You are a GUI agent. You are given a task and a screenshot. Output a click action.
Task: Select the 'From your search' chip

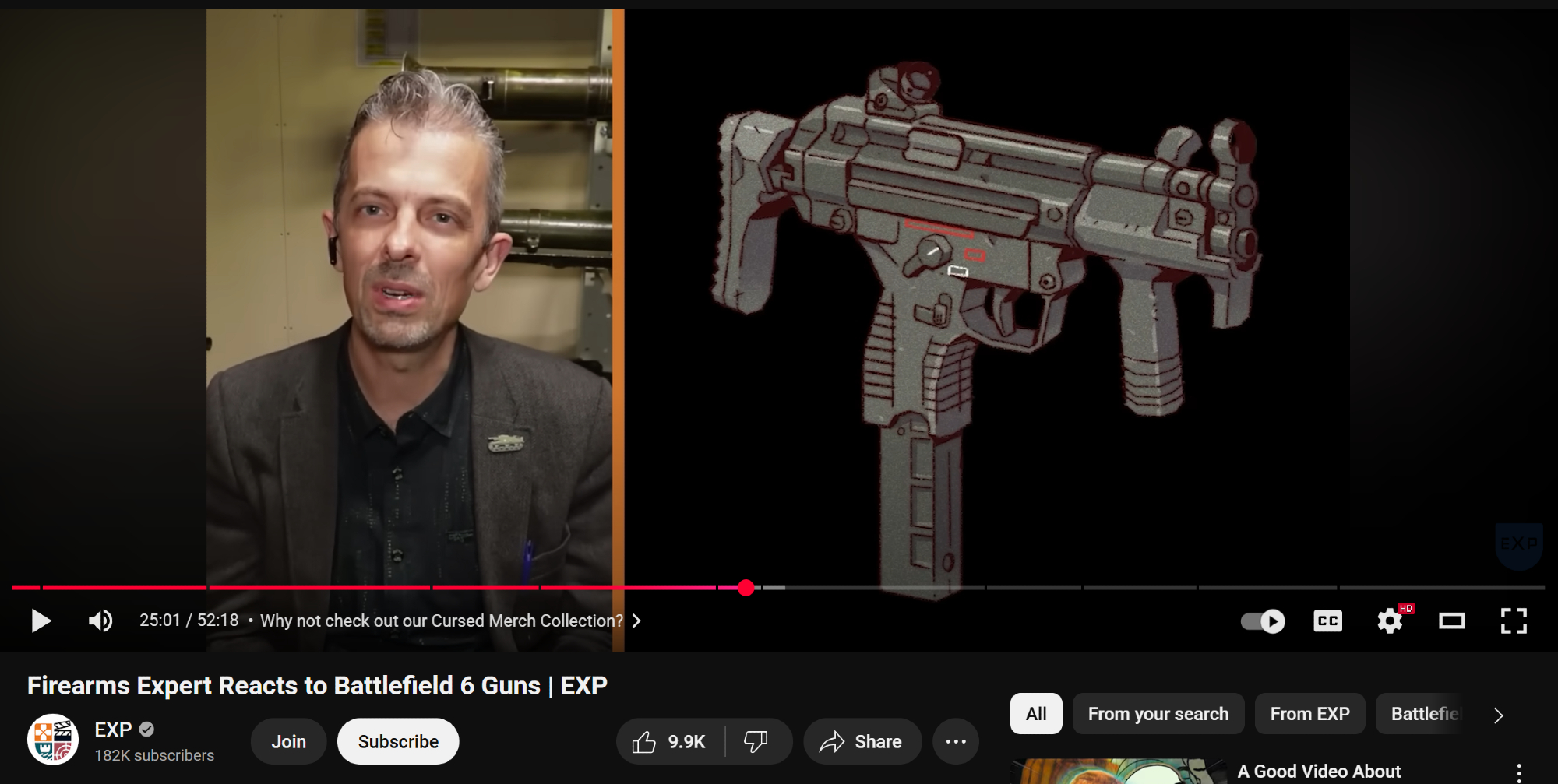[1158, 714]
